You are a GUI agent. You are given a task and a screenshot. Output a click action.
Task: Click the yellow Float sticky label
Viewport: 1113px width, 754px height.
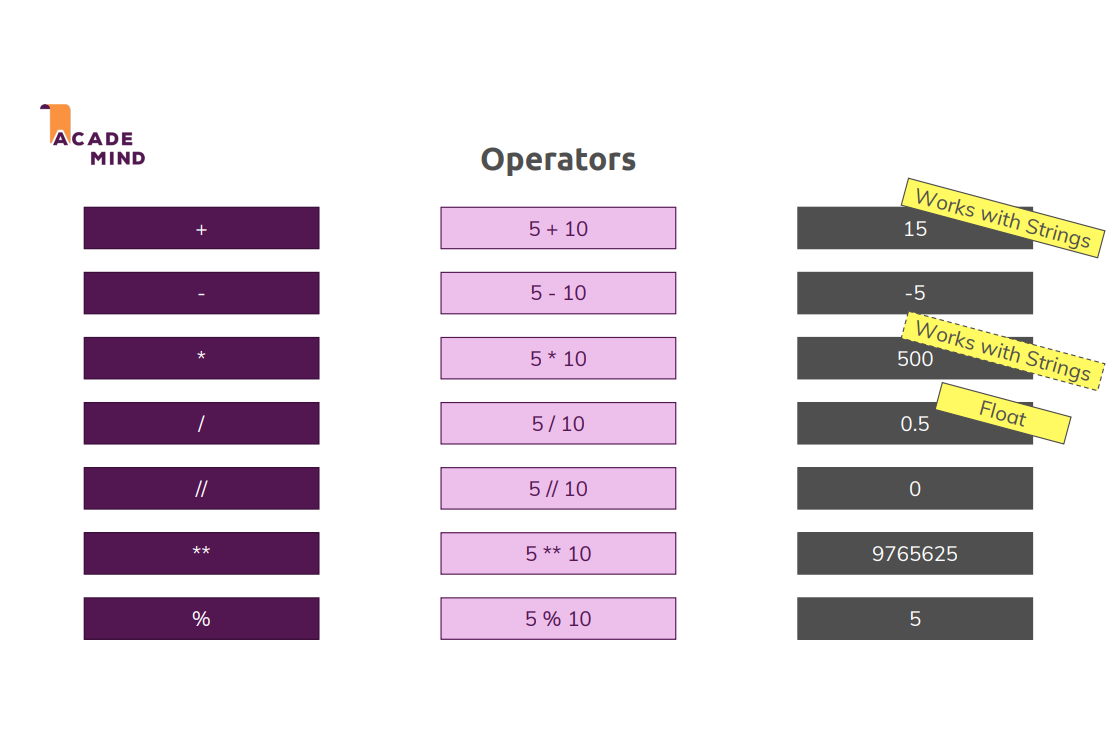[1003, 413]
